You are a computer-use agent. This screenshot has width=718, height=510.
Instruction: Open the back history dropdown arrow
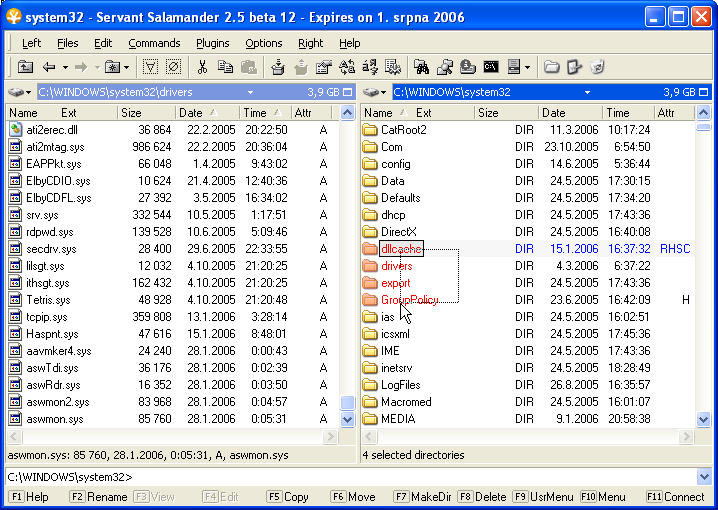[x=65, y=67]
